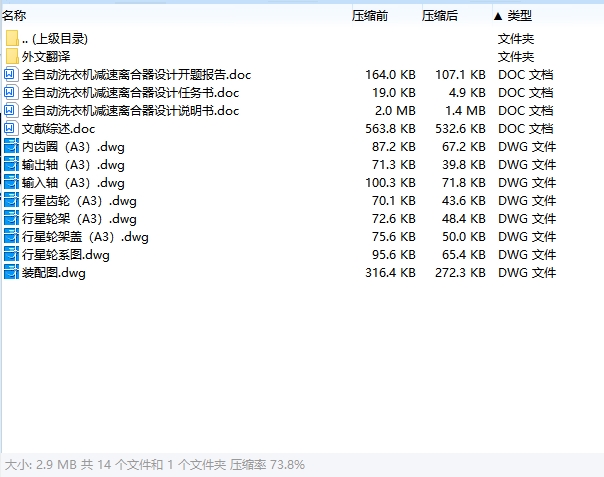Select 全自动洗衣机减速离合器设计任务书.doc
This screenshot has width=604, height=477.
coord(130,92)
